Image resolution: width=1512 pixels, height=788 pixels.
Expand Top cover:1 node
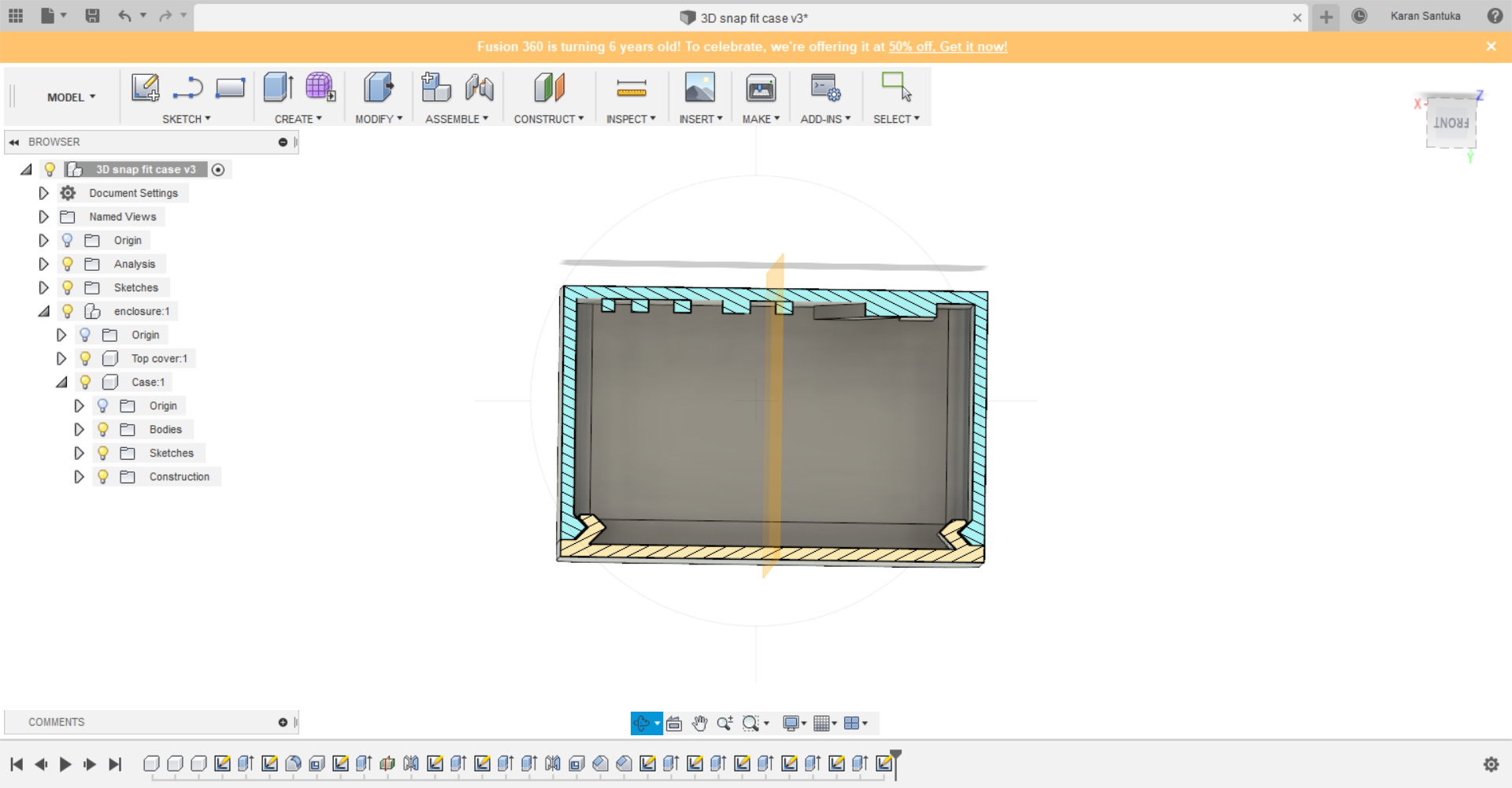click(x=61, y=358)
